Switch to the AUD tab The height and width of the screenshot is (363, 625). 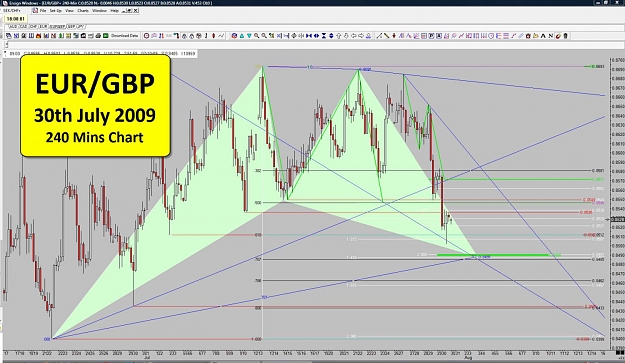(13, 26)
